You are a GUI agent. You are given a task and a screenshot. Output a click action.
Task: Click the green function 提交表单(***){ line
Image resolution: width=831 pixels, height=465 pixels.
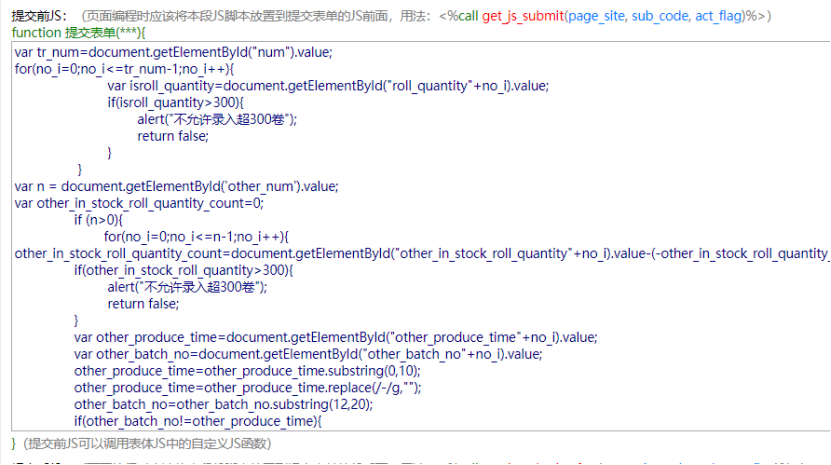[76, 33]
